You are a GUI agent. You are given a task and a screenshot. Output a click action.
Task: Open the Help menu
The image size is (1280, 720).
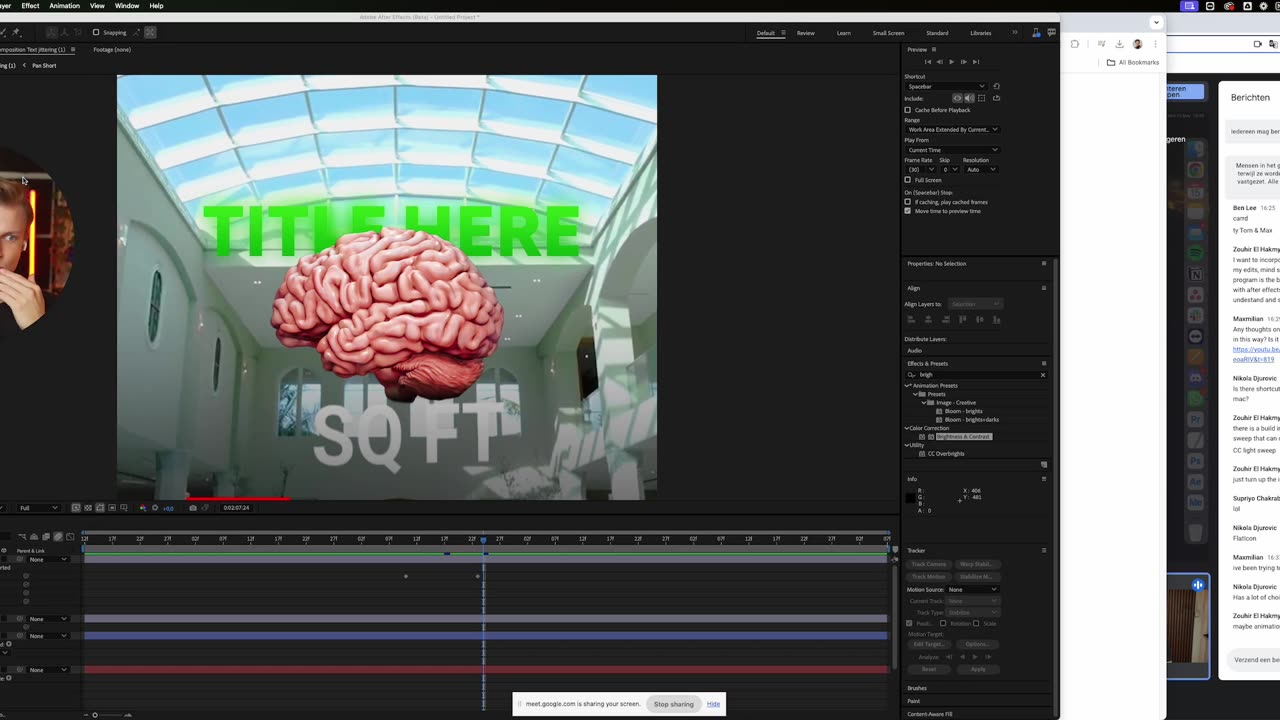pos(156,6)
